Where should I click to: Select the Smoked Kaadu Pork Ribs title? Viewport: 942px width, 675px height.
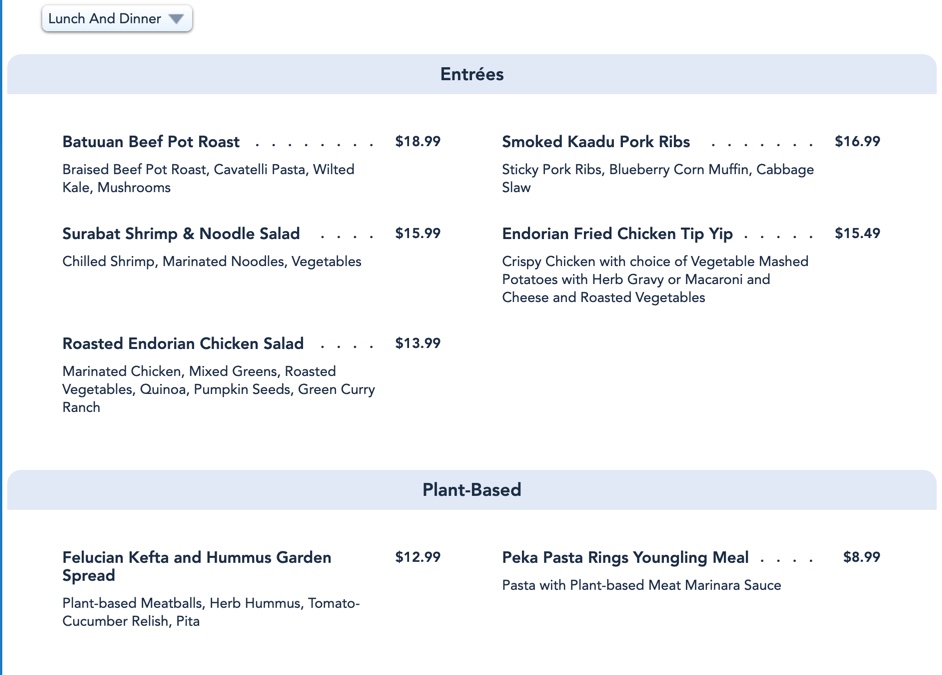(x=596, y=142)
